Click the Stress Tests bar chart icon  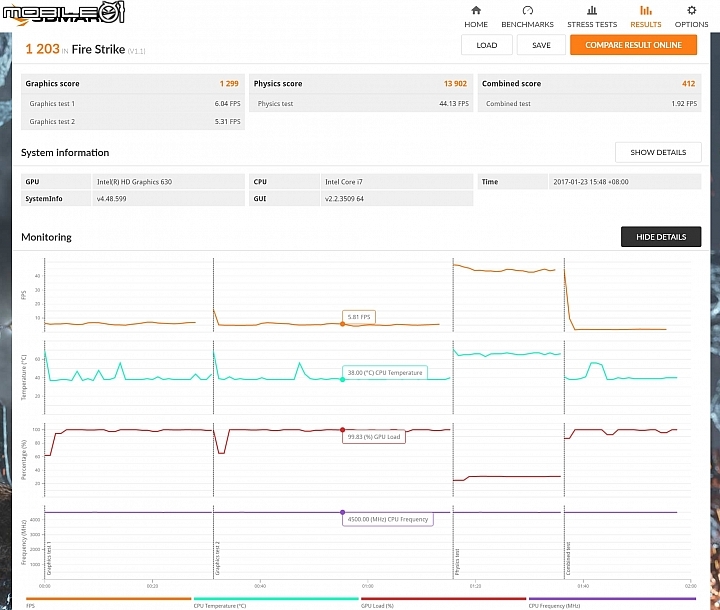(592, 10)
